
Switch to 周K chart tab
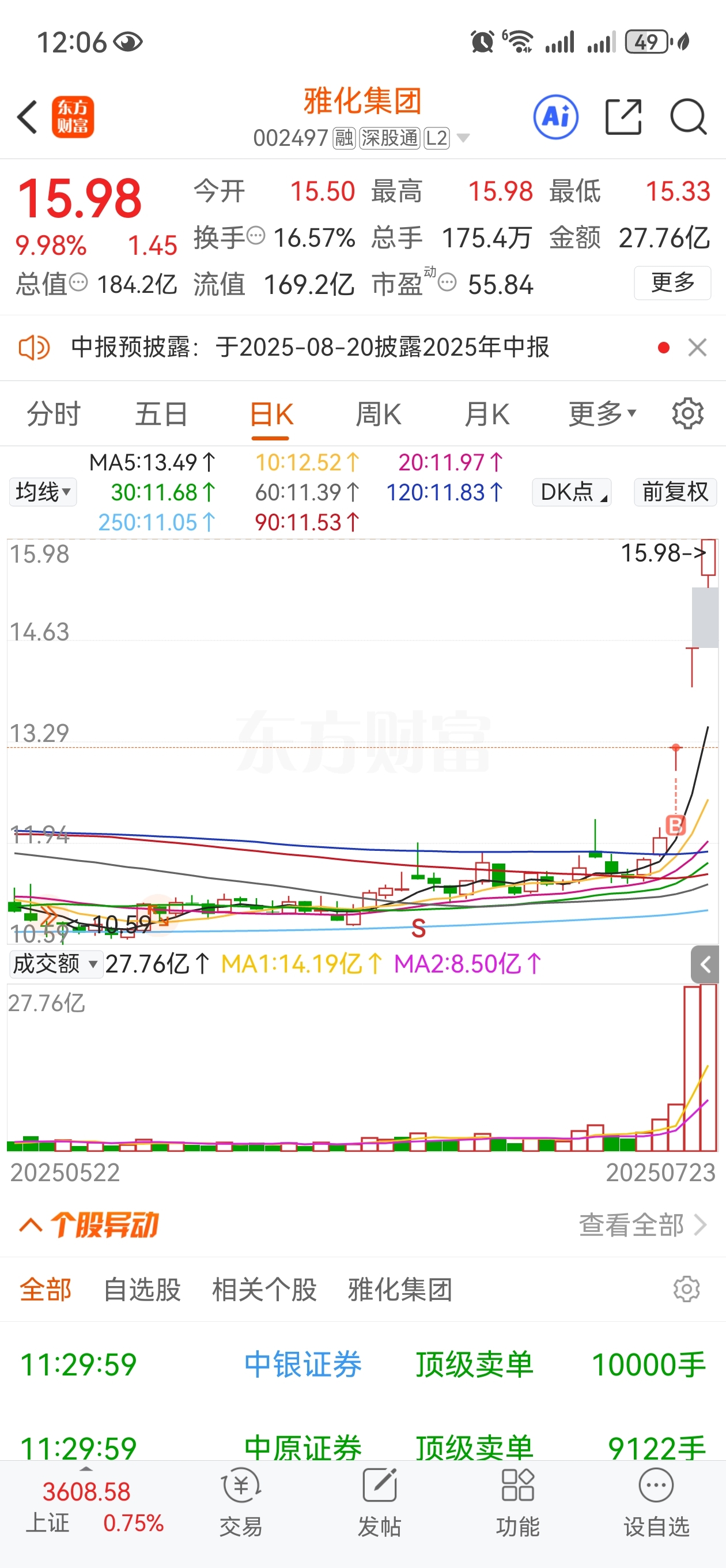click(x=378, y=414)
